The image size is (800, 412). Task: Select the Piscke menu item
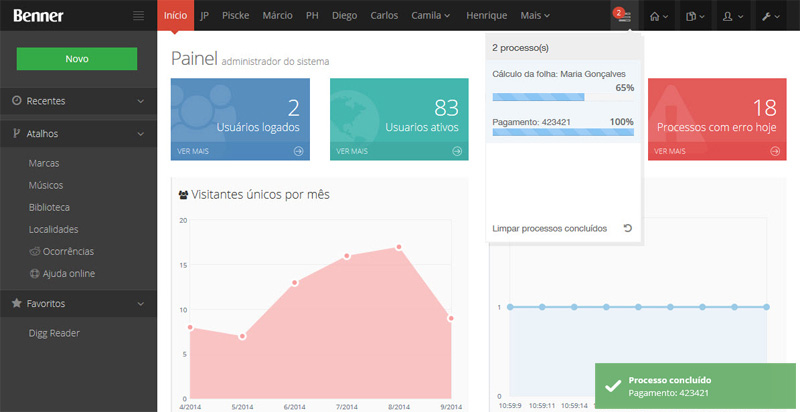tap(236, 16)
